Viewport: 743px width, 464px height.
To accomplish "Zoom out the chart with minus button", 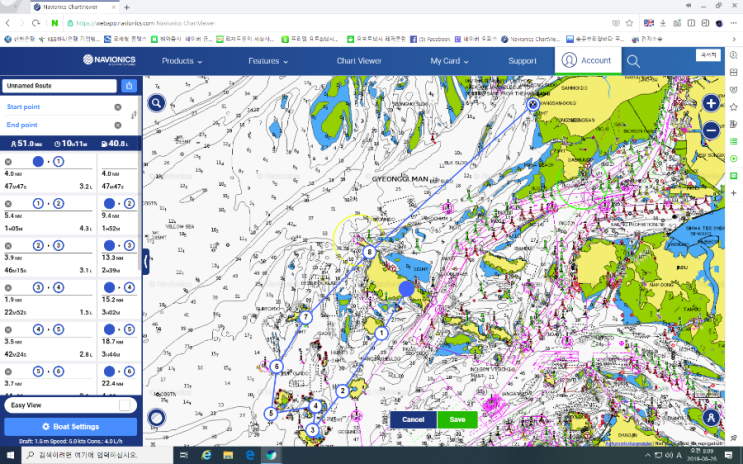I will coord(711,130).
